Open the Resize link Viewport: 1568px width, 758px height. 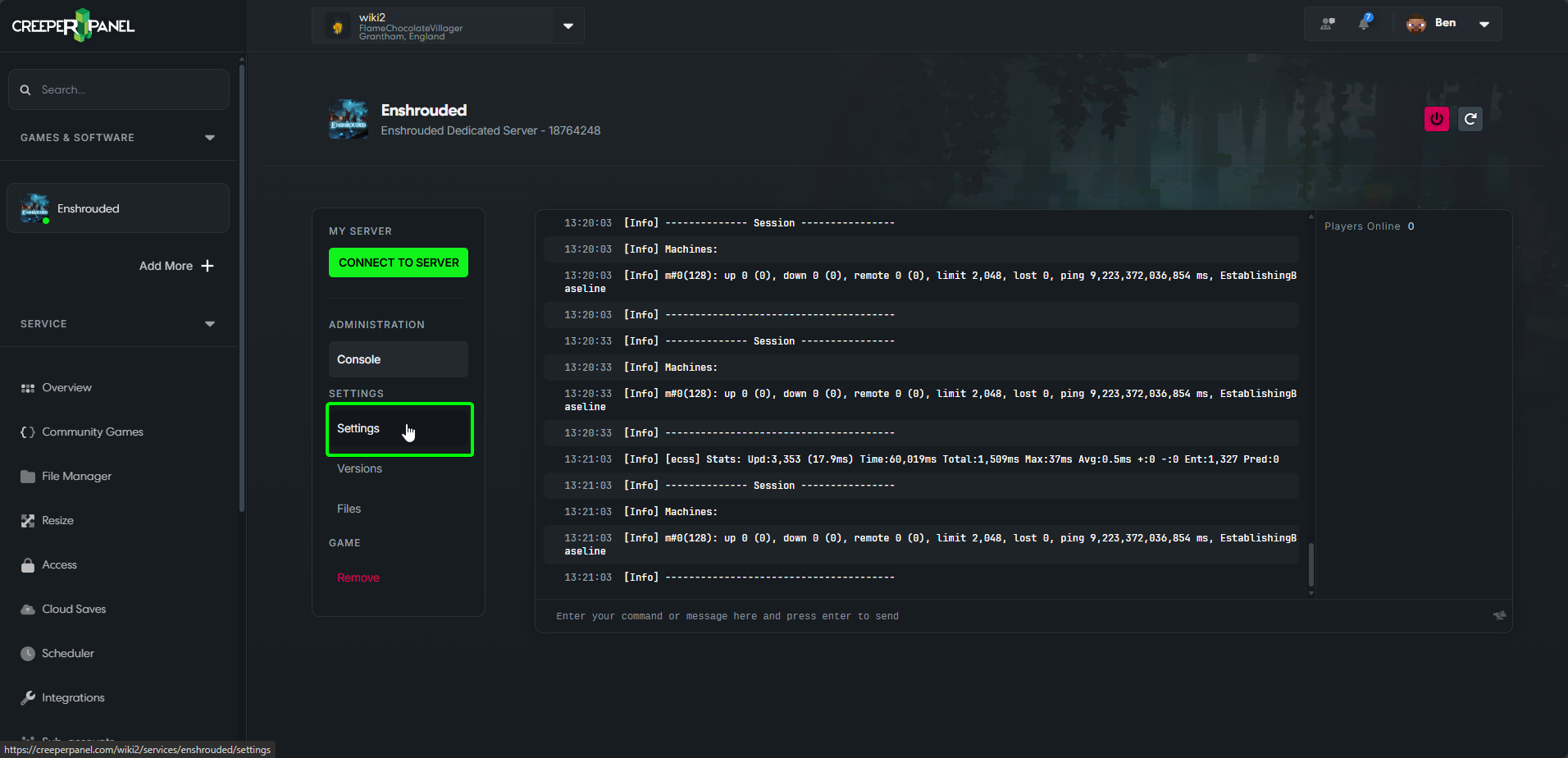pyautogui.click(x=57, y=521)
